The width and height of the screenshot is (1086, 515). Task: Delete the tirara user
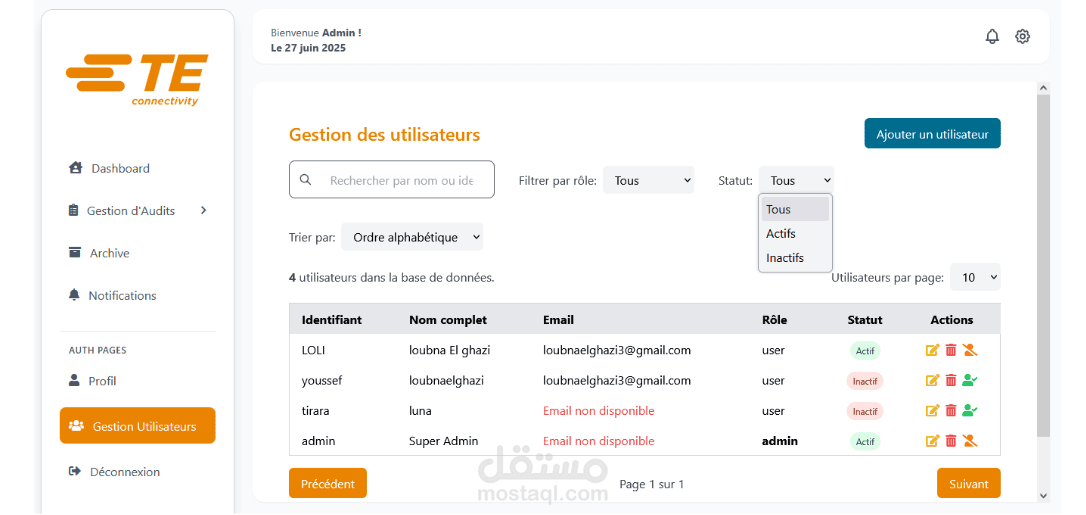(x=951, y=410)
